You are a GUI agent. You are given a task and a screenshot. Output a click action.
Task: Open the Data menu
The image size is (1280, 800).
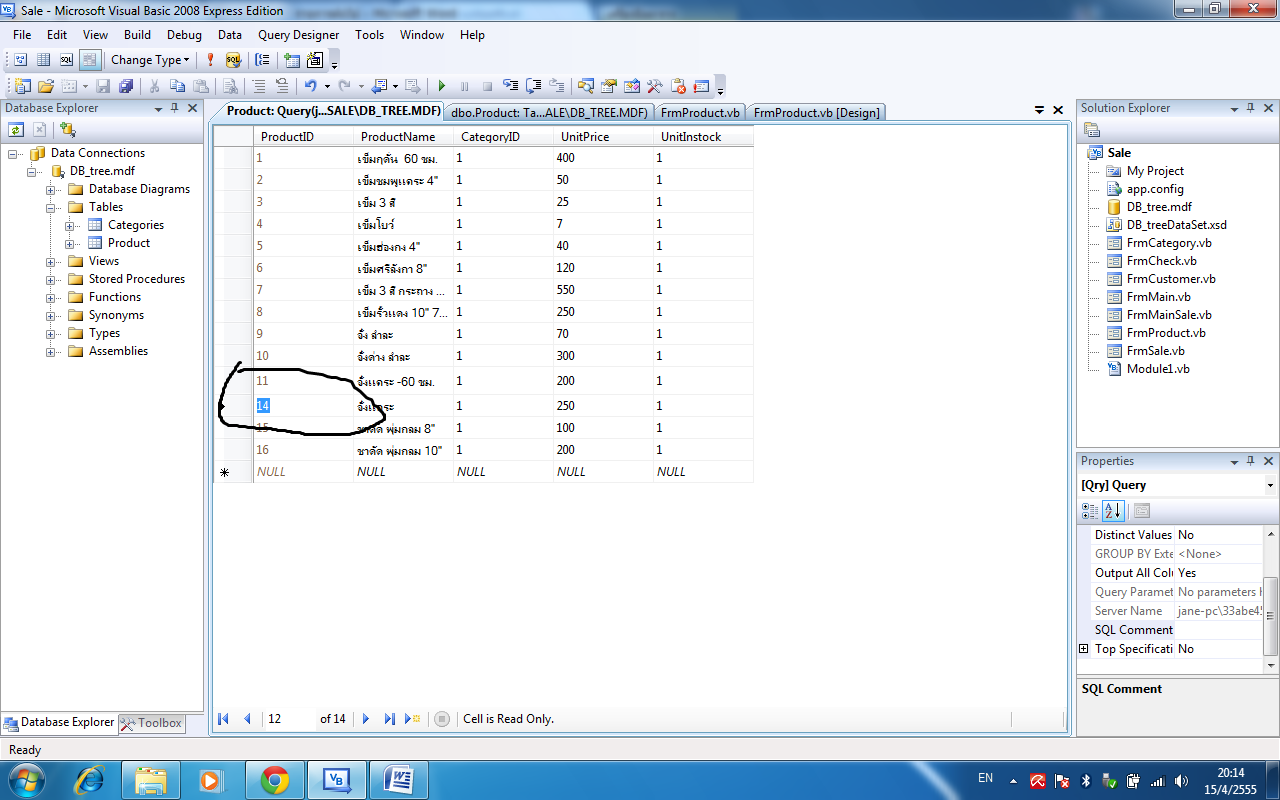coord(230,34)
